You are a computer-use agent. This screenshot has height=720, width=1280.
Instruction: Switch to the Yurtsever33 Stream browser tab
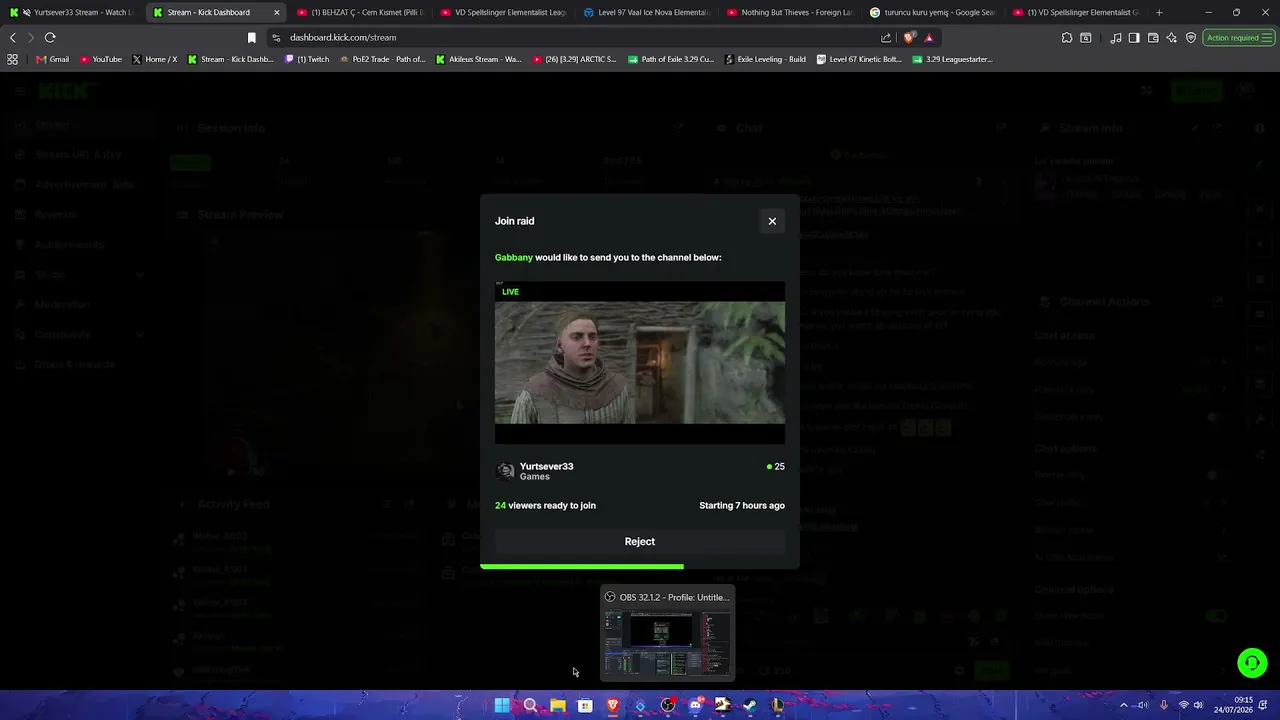[74, 13]
